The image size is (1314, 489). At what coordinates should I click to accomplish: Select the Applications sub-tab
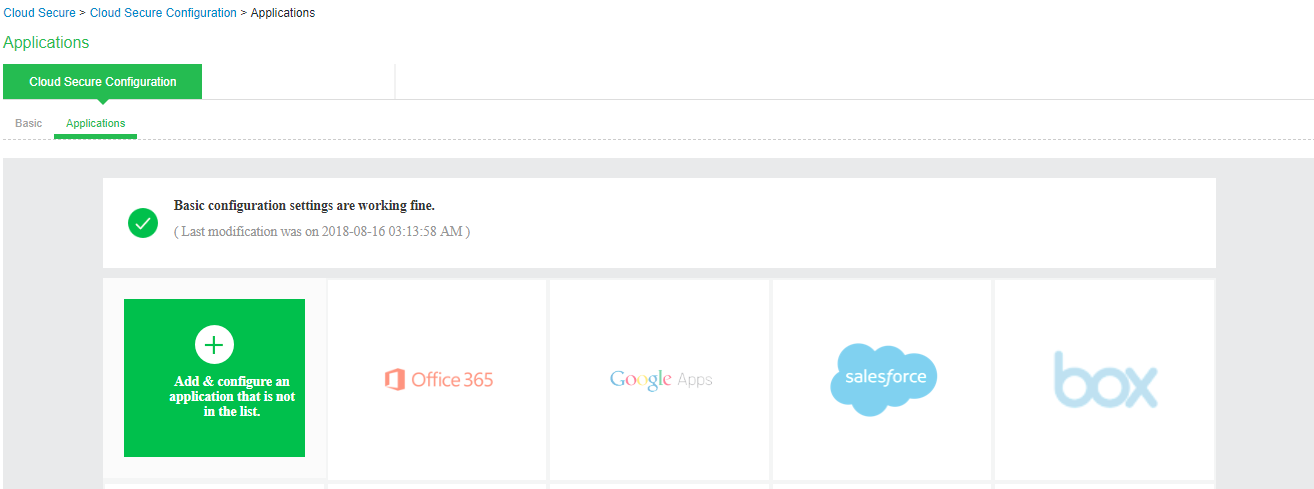[x=96, y=123]
